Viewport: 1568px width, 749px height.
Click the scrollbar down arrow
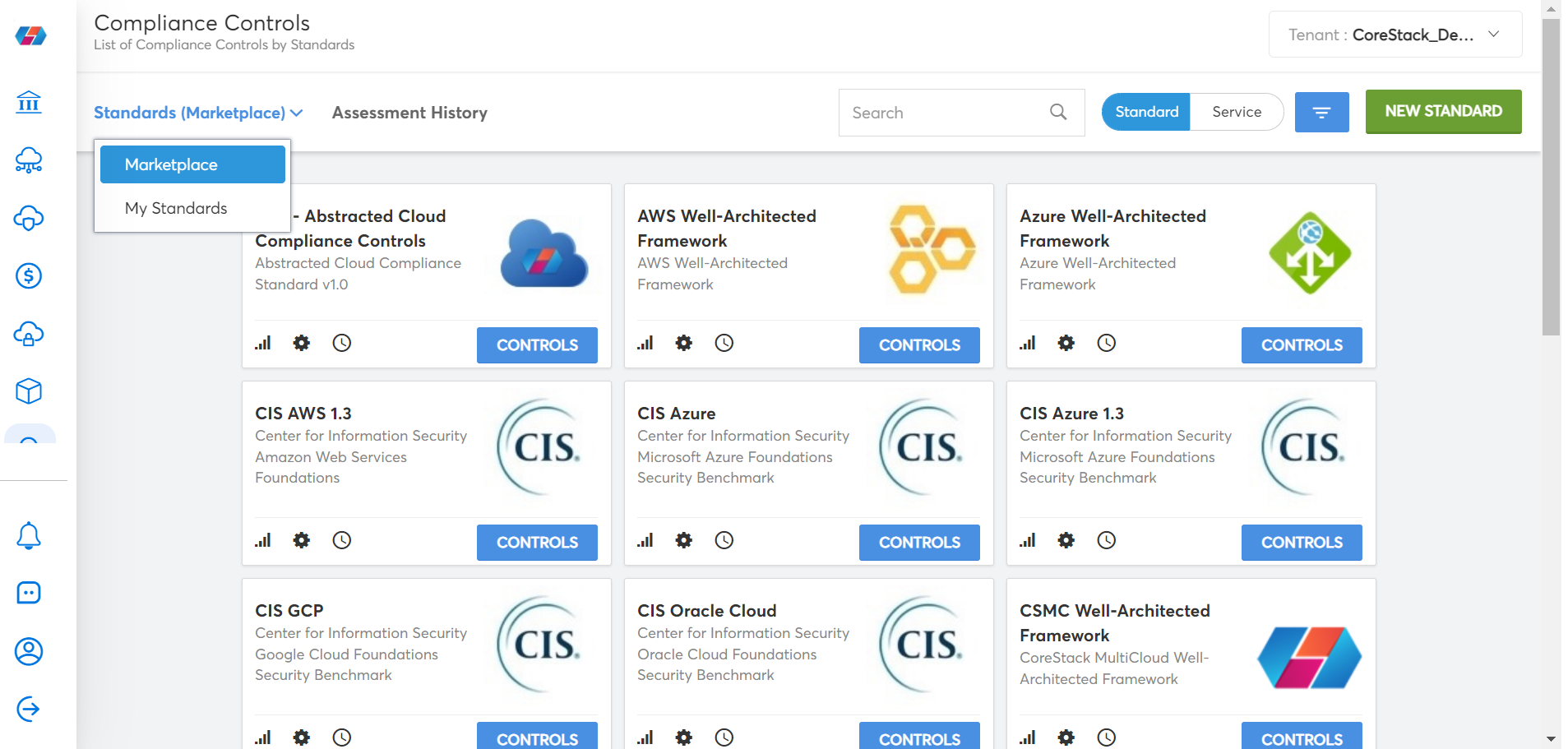[x=1551, y=739]
